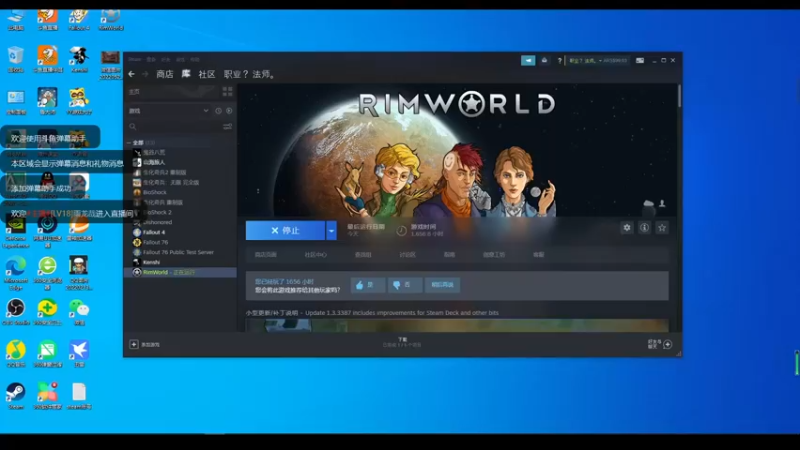
Task: Open friends and chat icon at bottom right
Action: click(667, 344)
